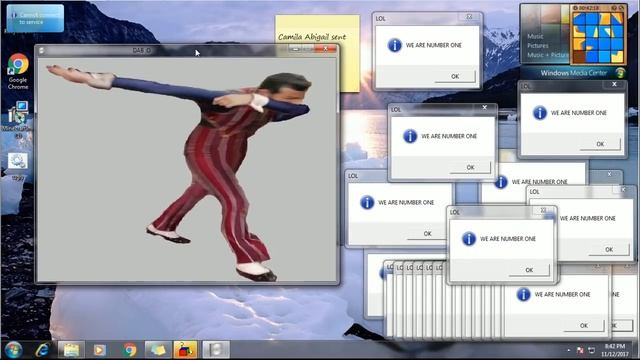Click the info icon in frontmost LOL dialog

coord(469,239)
